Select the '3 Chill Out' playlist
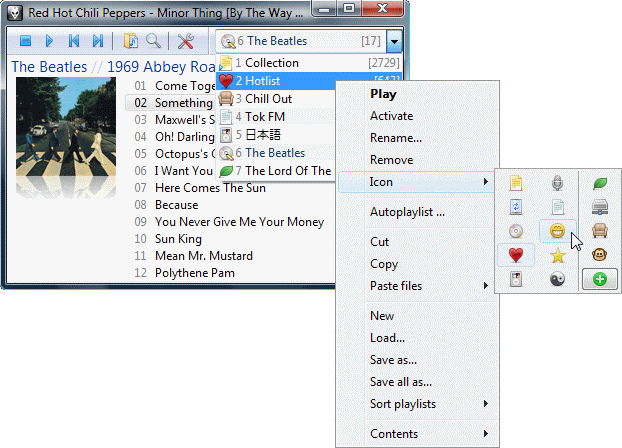 click(276, 99)
